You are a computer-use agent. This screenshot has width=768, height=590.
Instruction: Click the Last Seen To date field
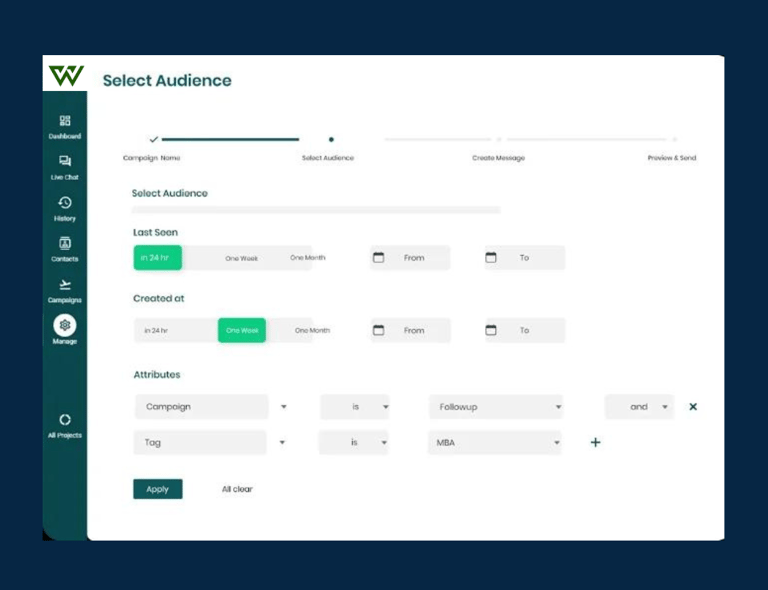(525, 258)
